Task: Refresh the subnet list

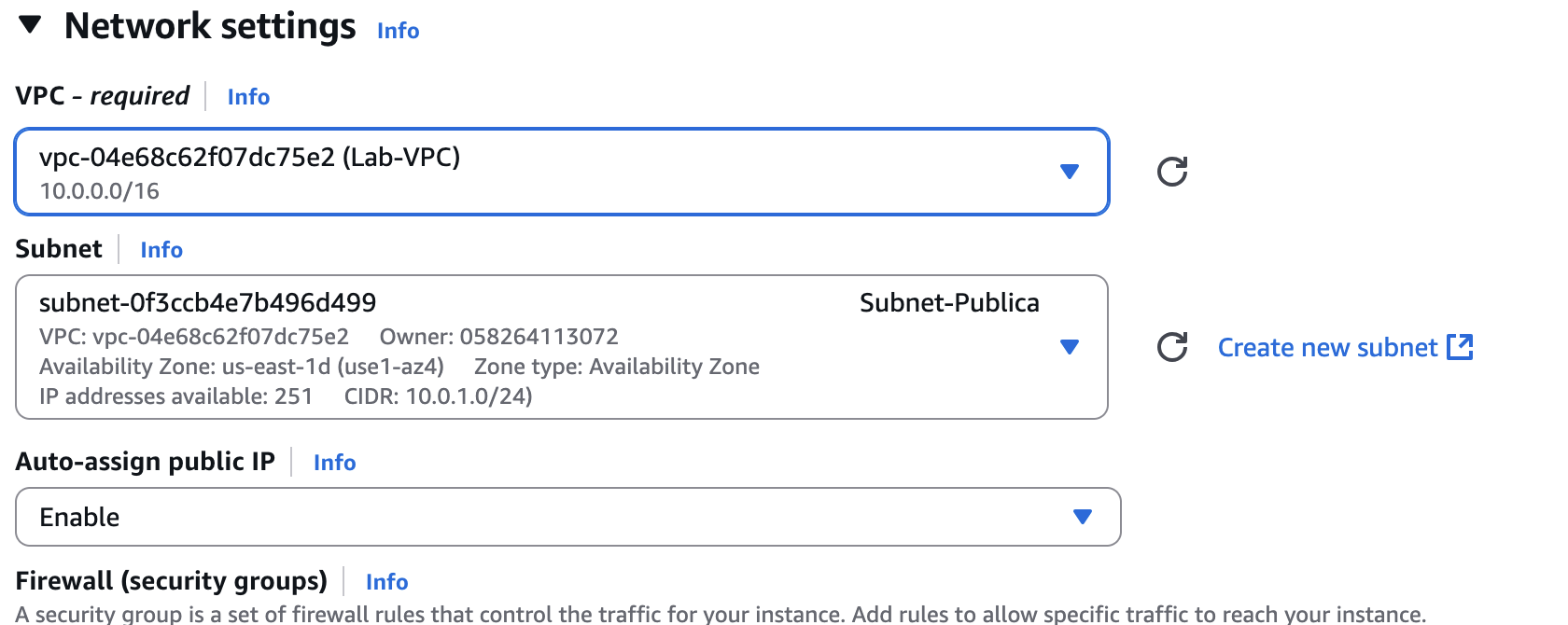Action: tap(1172, 347)
